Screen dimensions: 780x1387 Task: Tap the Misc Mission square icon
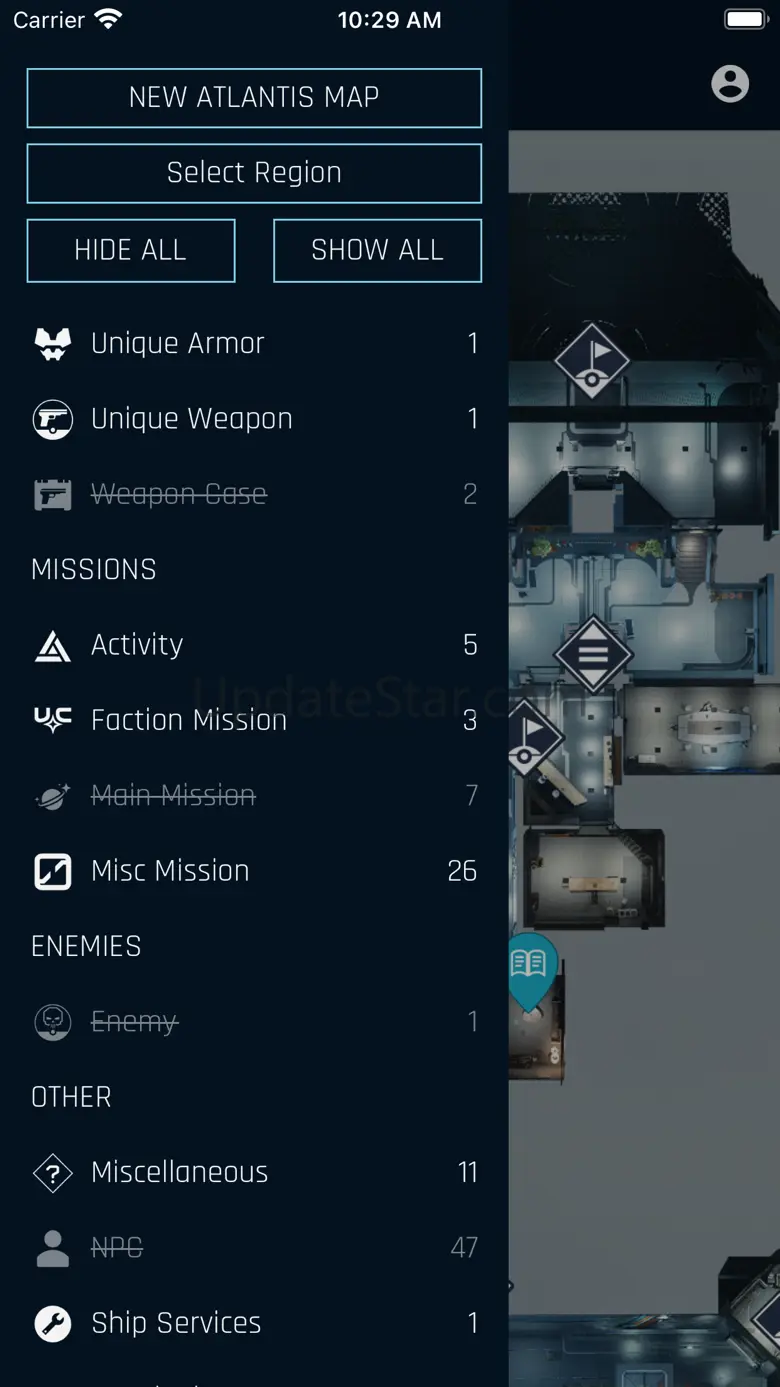pyautogui.click(x=53, y=871)
